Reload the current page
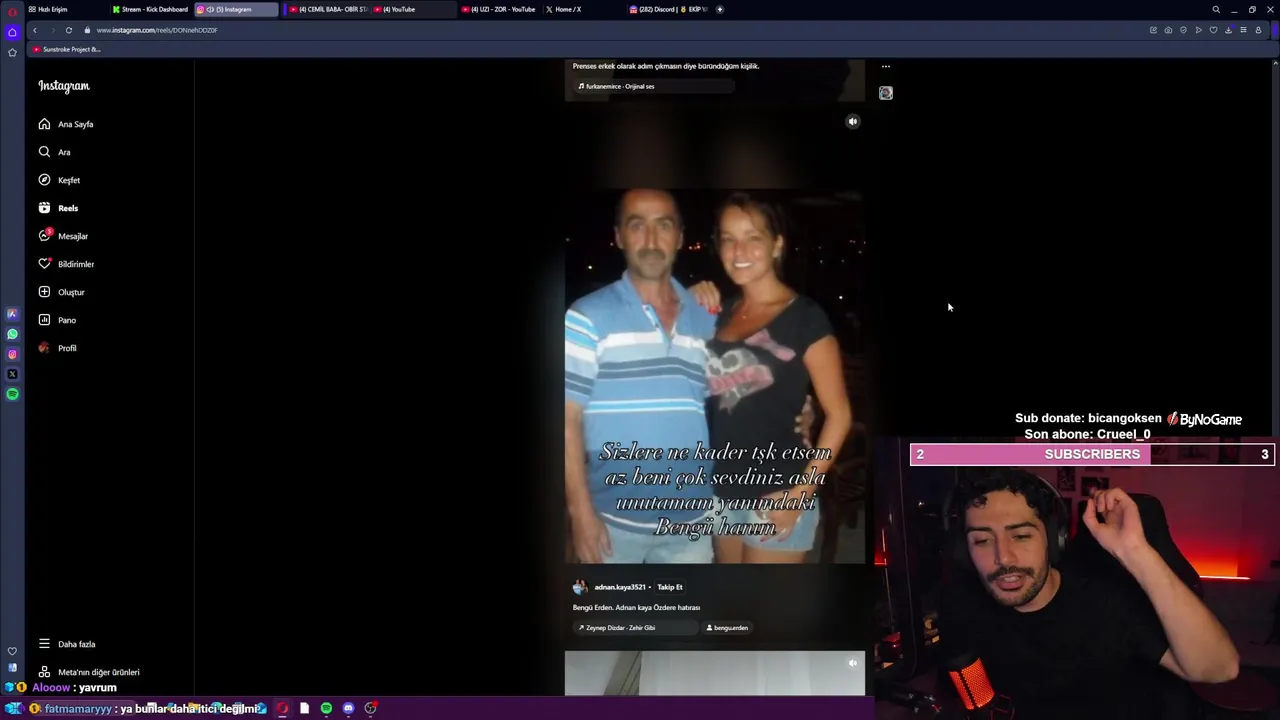The image size is (1280, 720). tap(69, 30)
